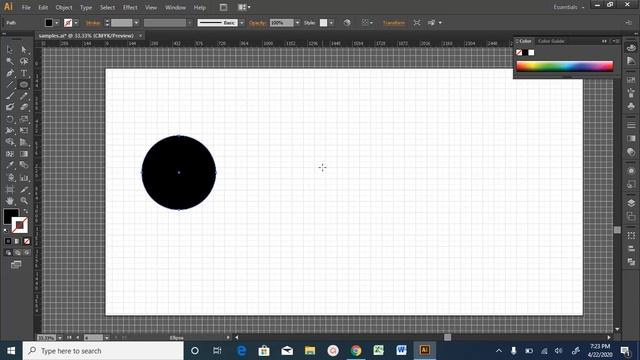This screenshot has height=360, width=640.
Task: Open the Basic brush definition dropdown
Action: (x=242, y=23)
